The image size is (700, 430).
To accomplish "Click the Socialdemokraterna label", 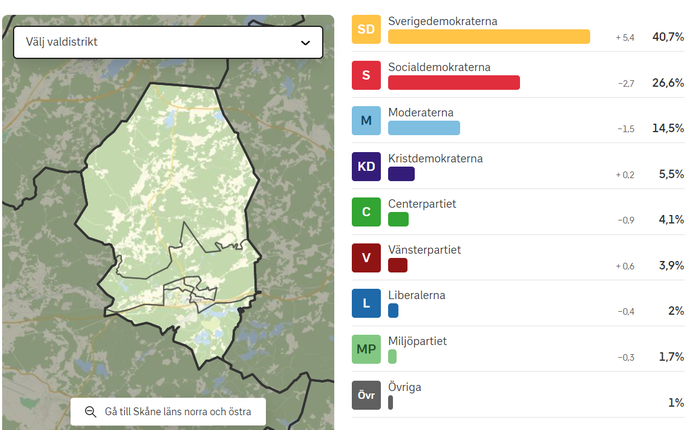I will [439, 67].
